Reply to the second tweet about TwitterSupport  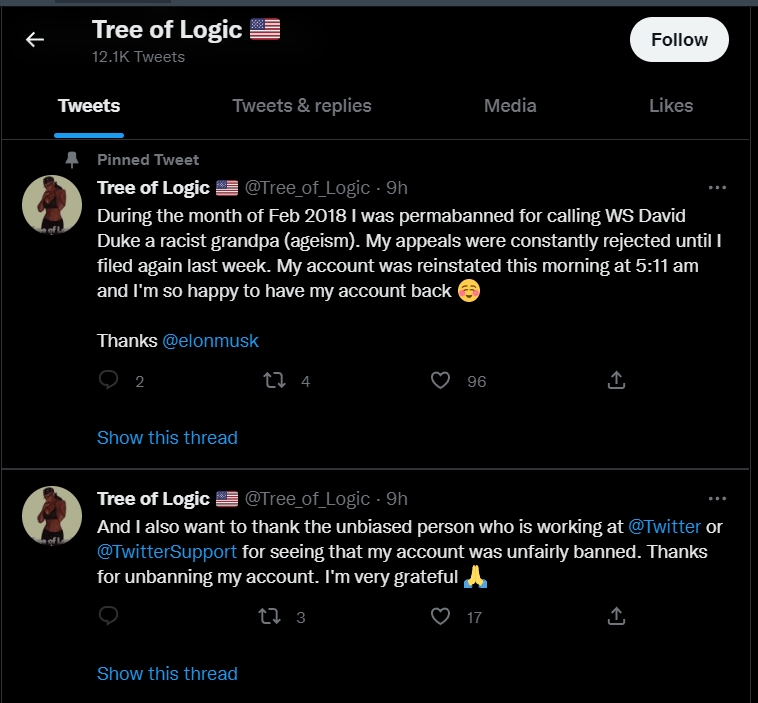click(108, 616)
